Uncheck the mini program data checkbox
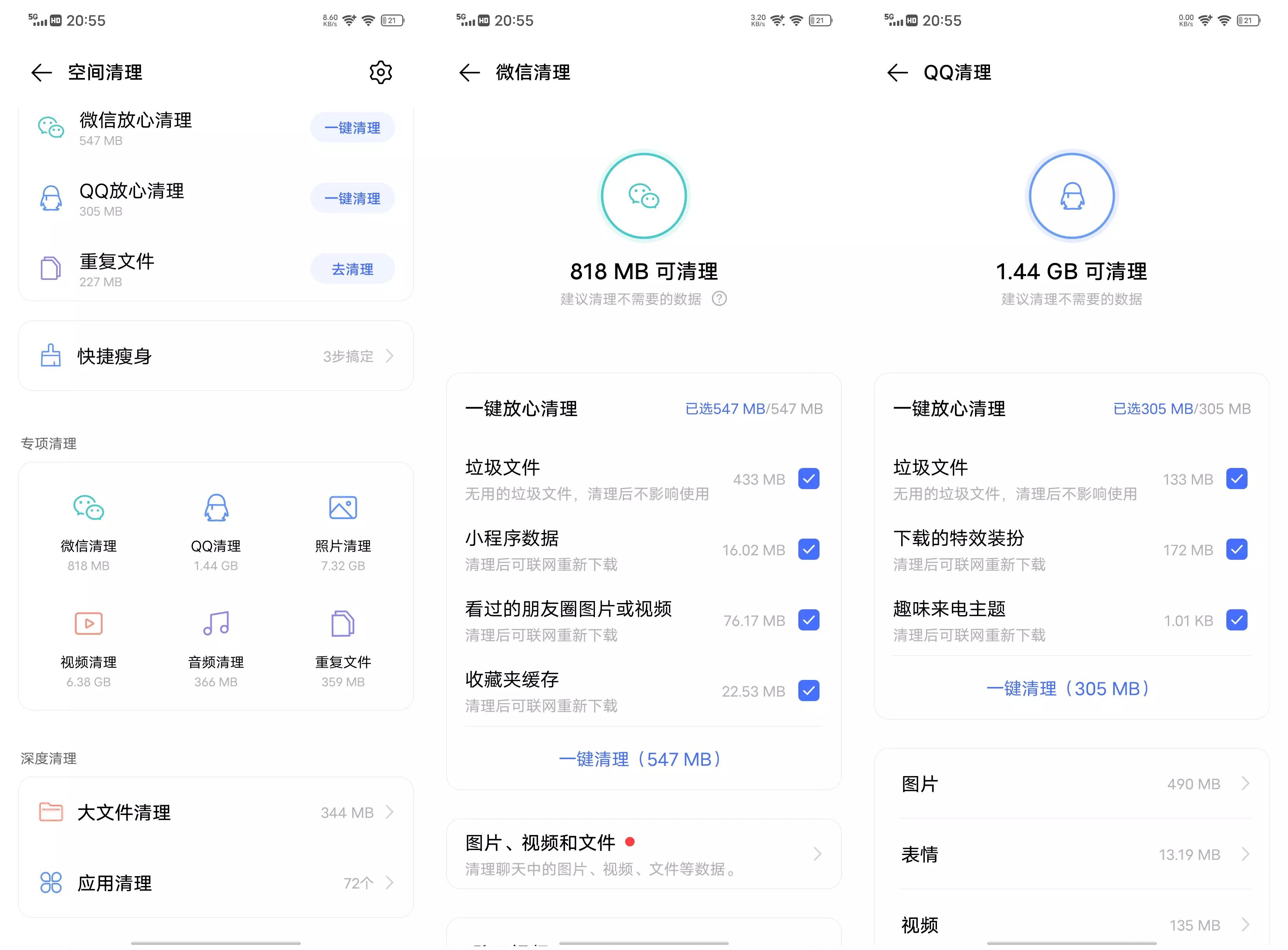This screenshot has height=950, width=1288. coord(808,549)
